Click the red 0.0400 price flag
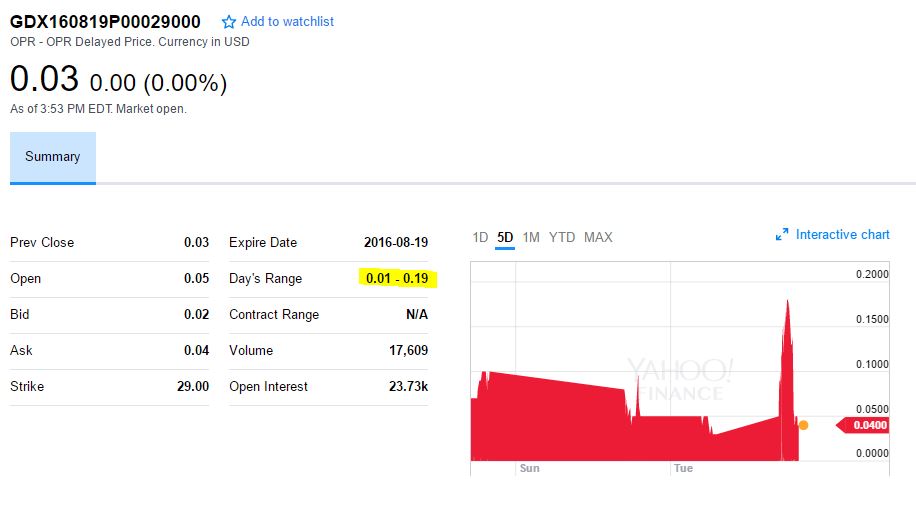The image size is (916, 513). tap(862, 425)
